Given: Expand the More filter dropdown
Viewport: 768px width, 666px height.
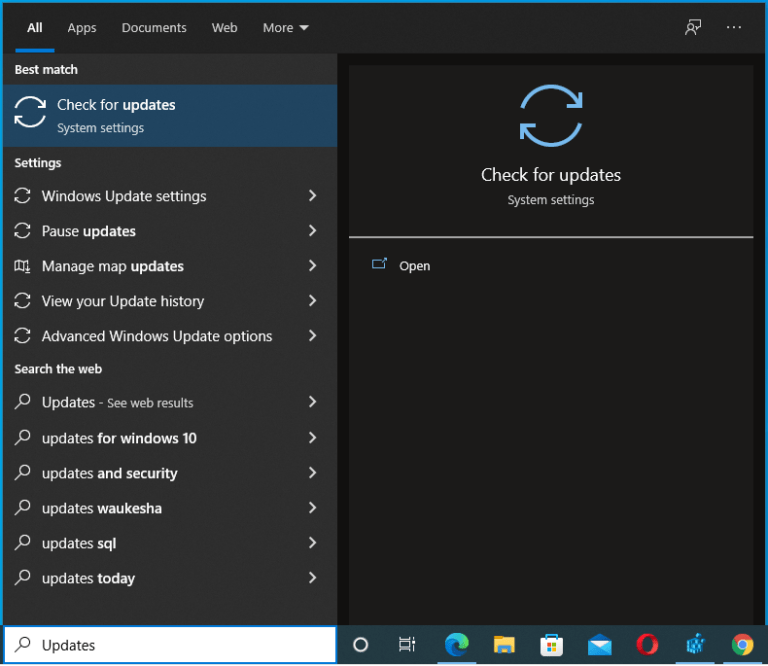Looking at the screenshot, I should click(285, 28).
